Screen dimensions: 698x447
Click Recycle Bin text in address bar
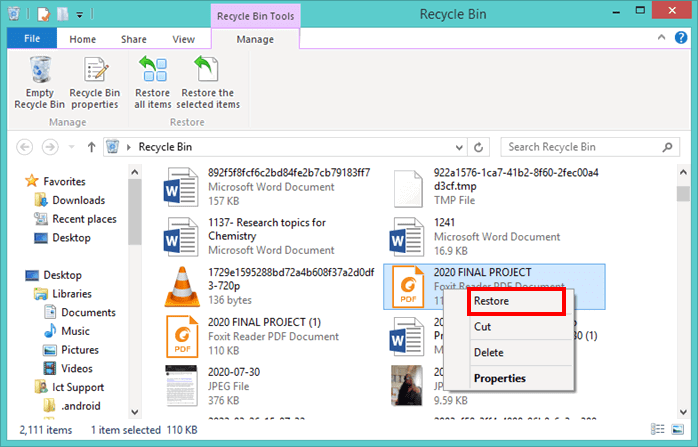coord(165,147)
